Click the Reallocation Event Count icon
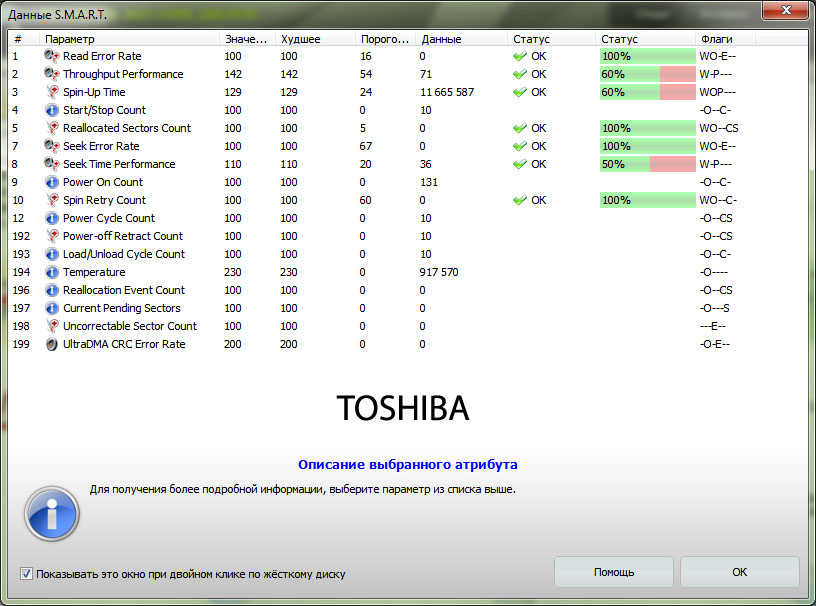816x606 pixels. point(52,290)
